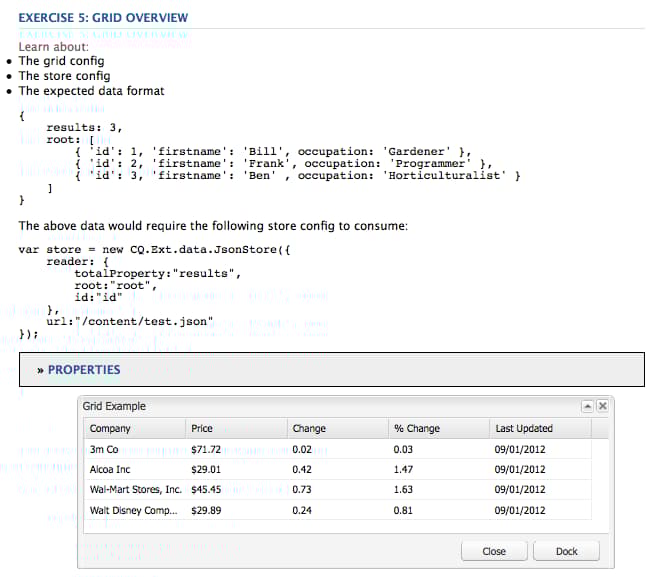Click the 1.63 percent change cell
This screenshot has width=653, height=577.
click(404, 490)
